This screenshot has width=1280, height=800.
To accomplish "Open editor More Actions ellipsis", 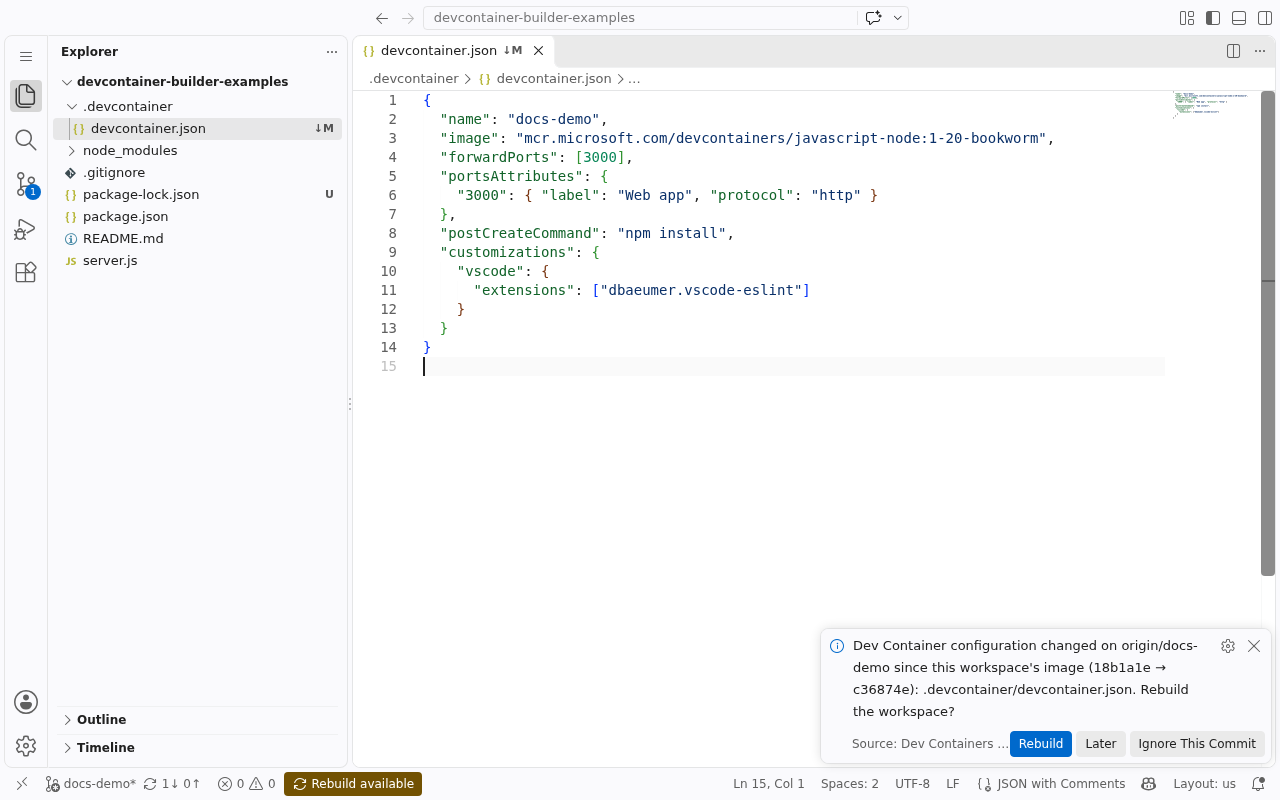I will click(x=1260, y=51).
